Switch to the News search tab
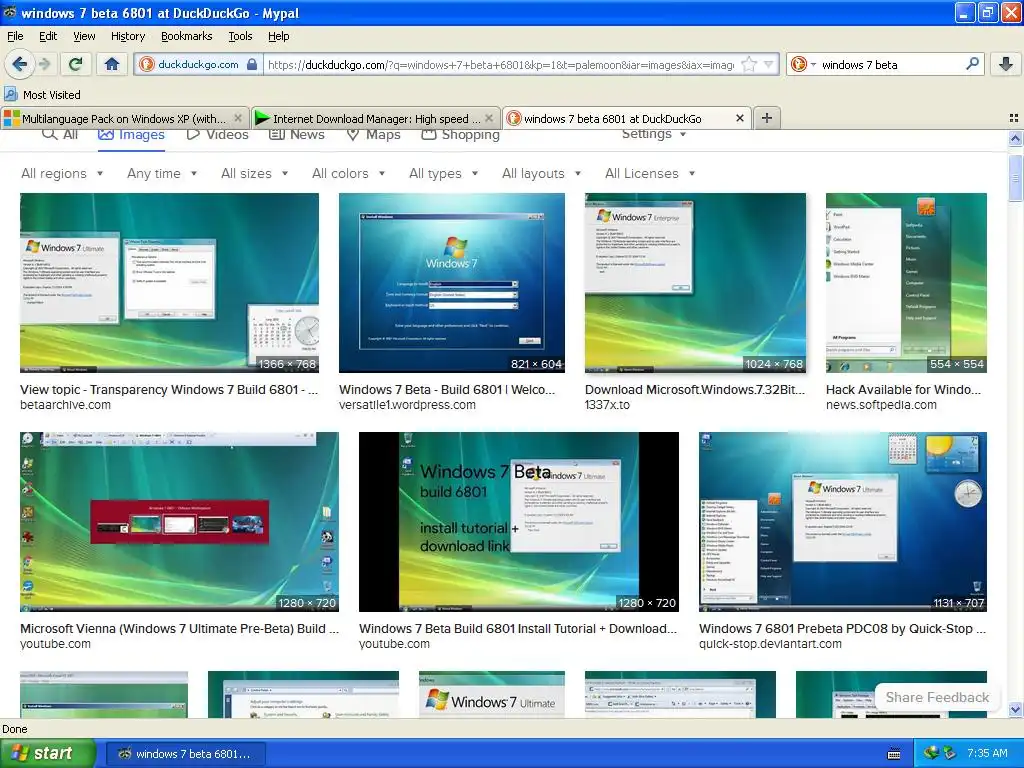 tap(296, 134)
